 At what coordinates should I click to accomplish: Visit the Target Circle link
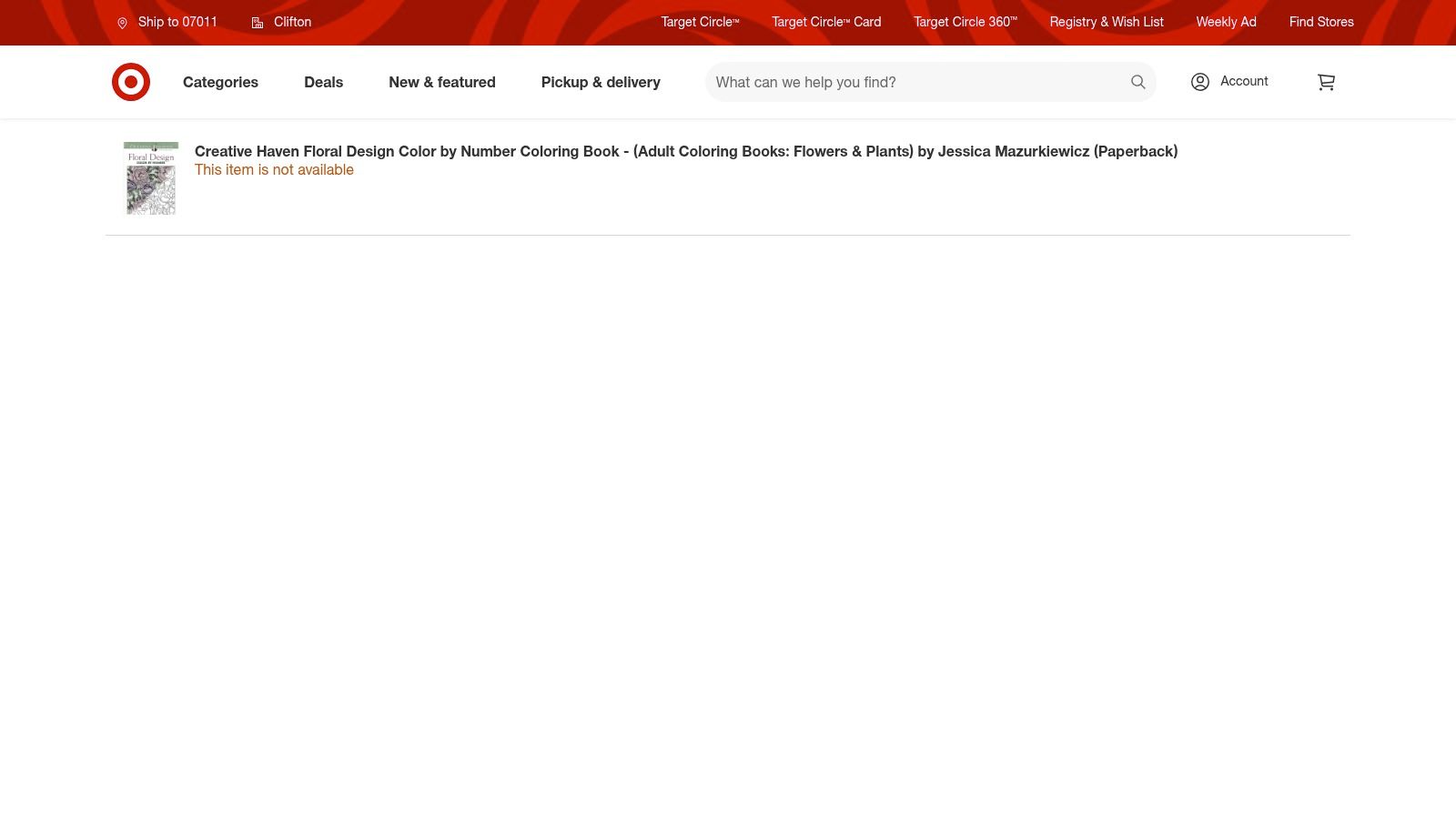(700, 22)
